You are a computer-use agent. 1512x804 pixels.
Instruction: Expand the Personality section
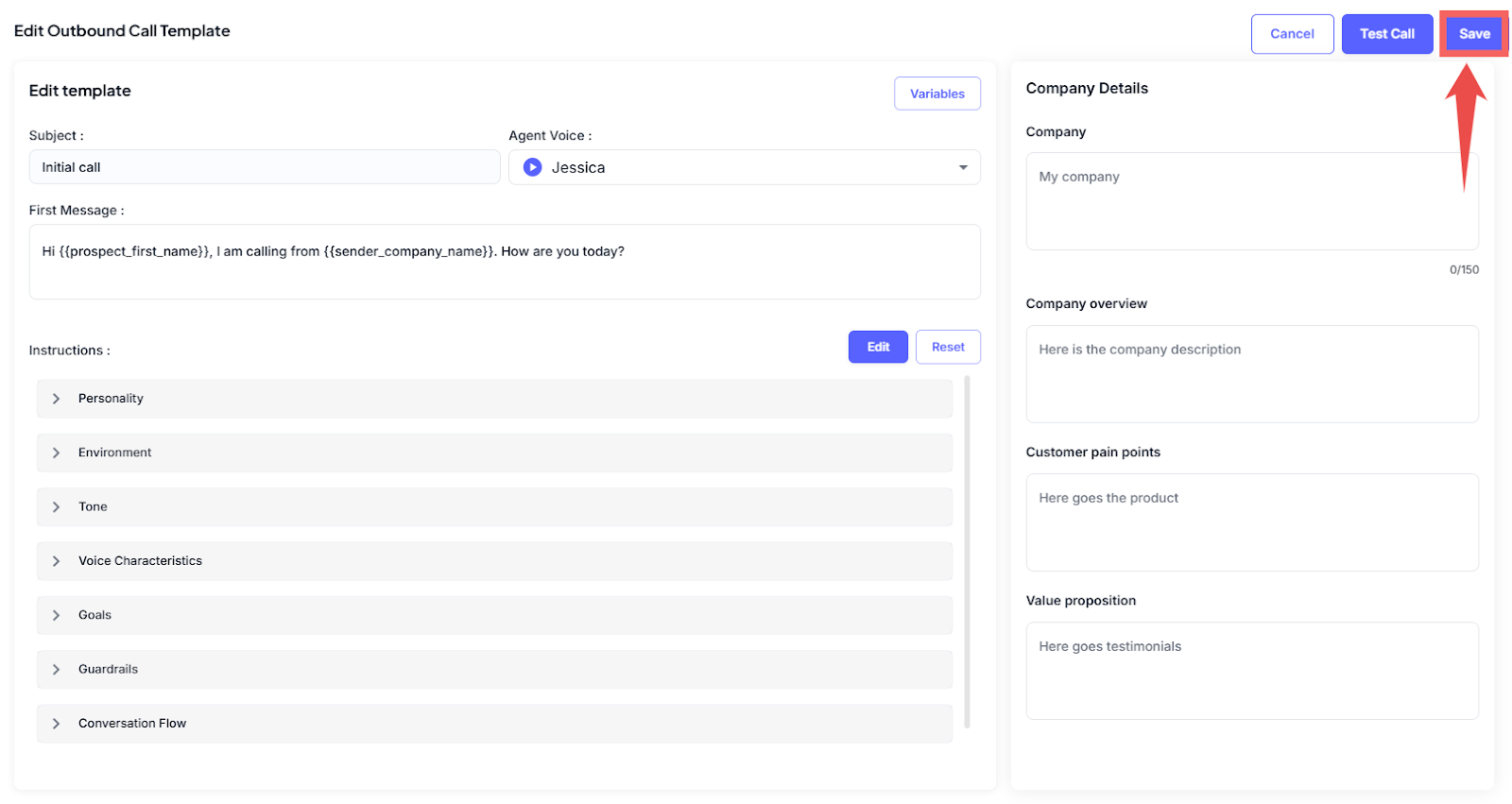pos(57,399)
